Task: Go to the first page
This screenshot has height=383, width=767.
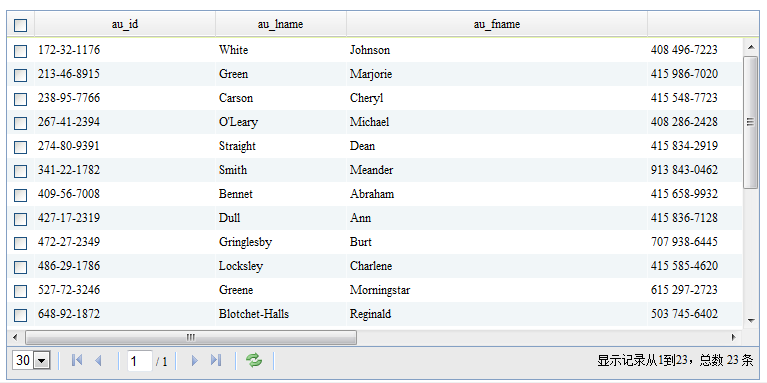Action: tap(77, 361)
